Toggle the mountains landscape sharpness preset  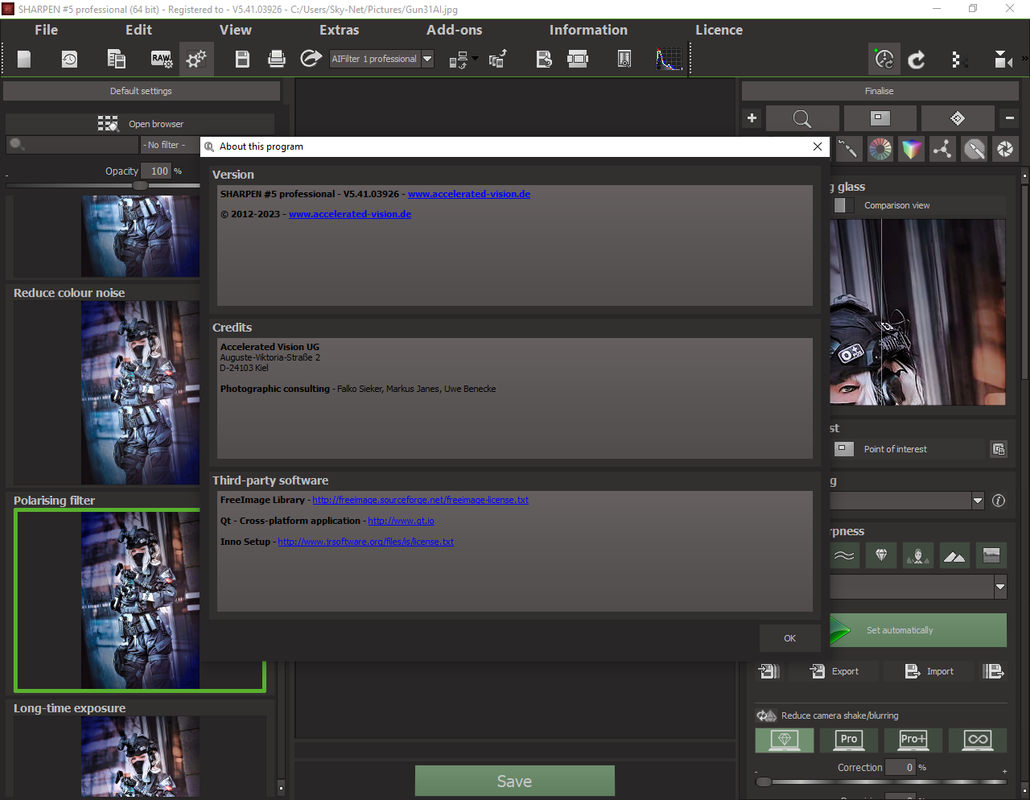pos(954,556)
